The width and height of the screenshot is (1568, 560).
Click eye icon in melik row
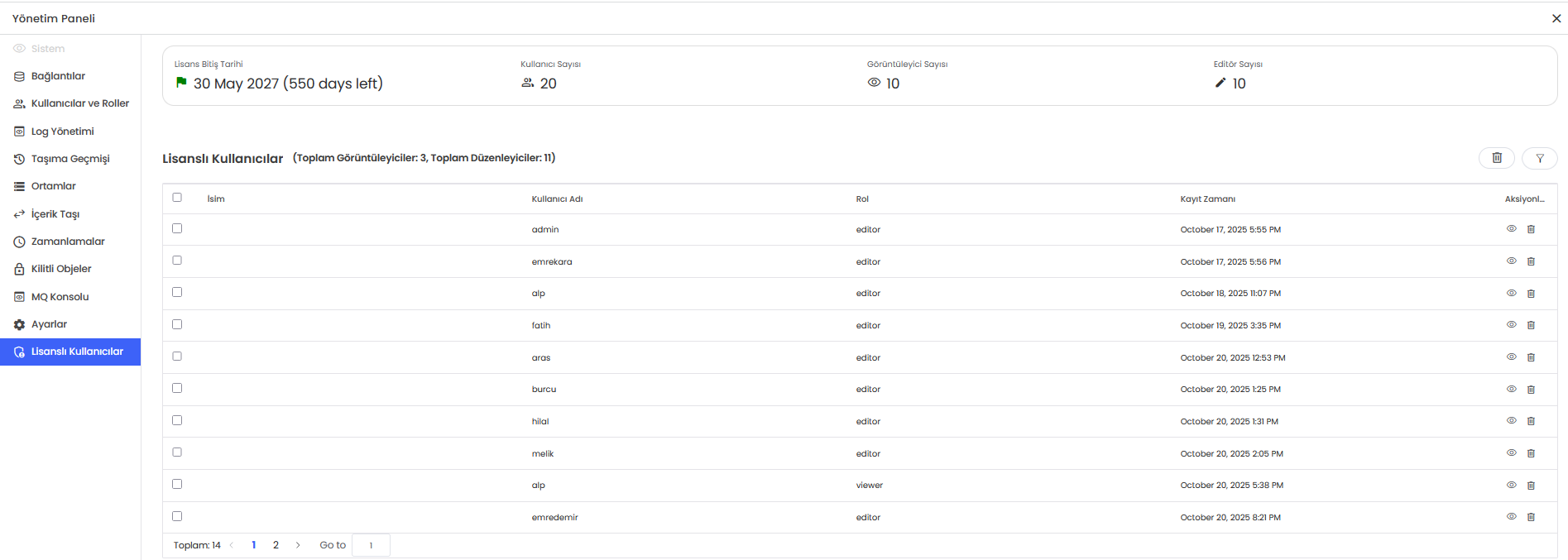(x=1511, y=452)
